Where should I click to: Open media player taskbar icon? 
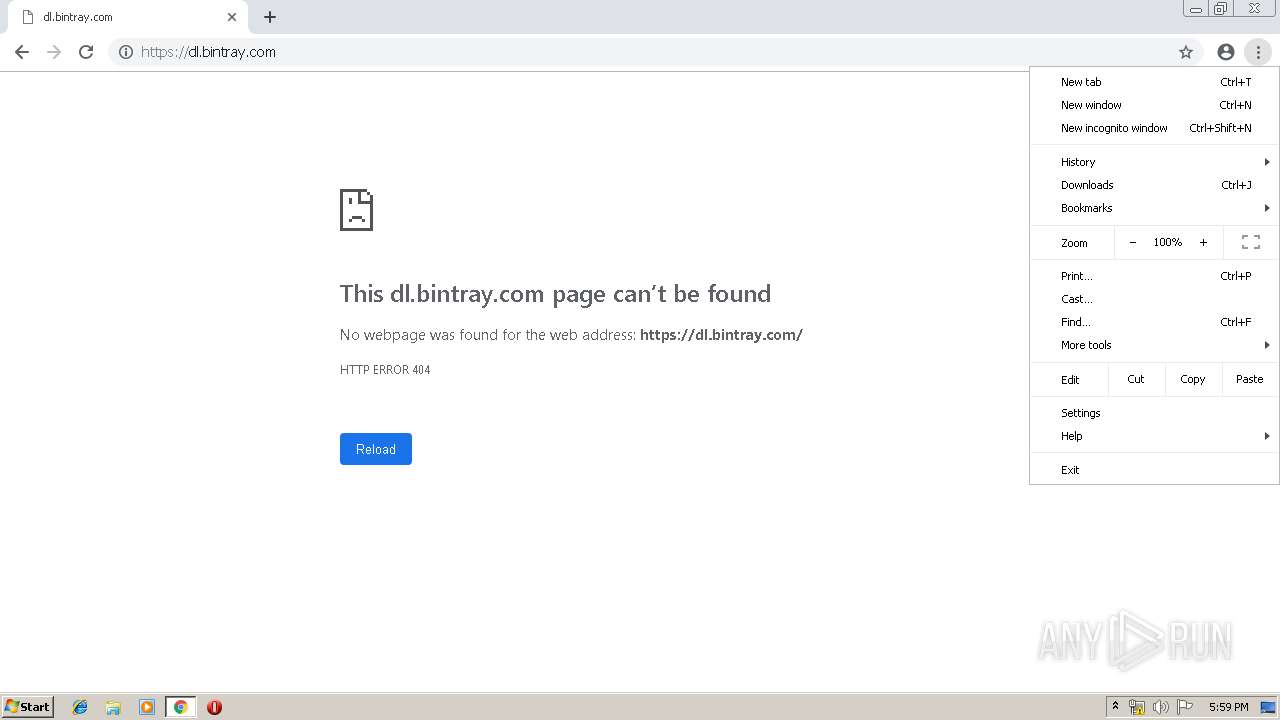click(x=147, y=707)
